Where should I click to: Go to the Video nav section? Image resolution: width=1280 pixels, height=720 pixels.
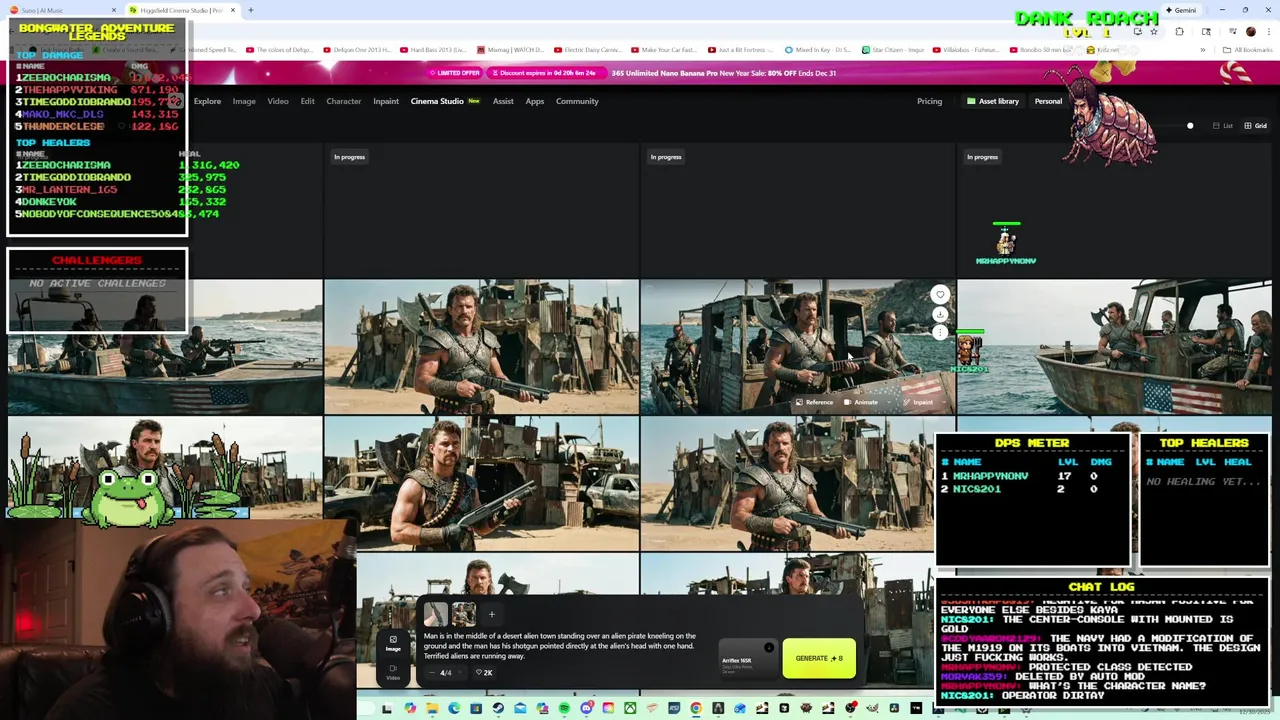pyautogui.click(x=278, y=101)
